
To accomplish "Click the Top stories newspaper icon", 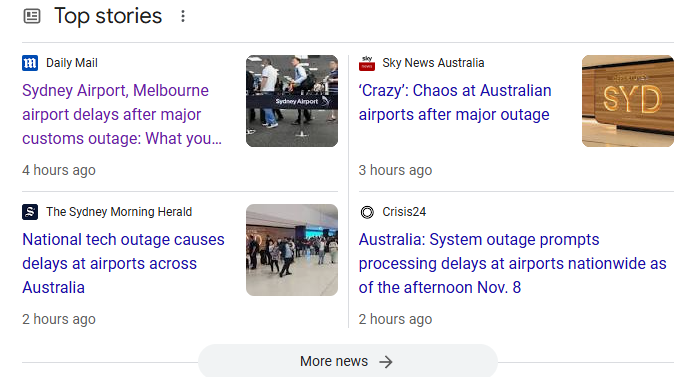I will (x=32, y=16).
